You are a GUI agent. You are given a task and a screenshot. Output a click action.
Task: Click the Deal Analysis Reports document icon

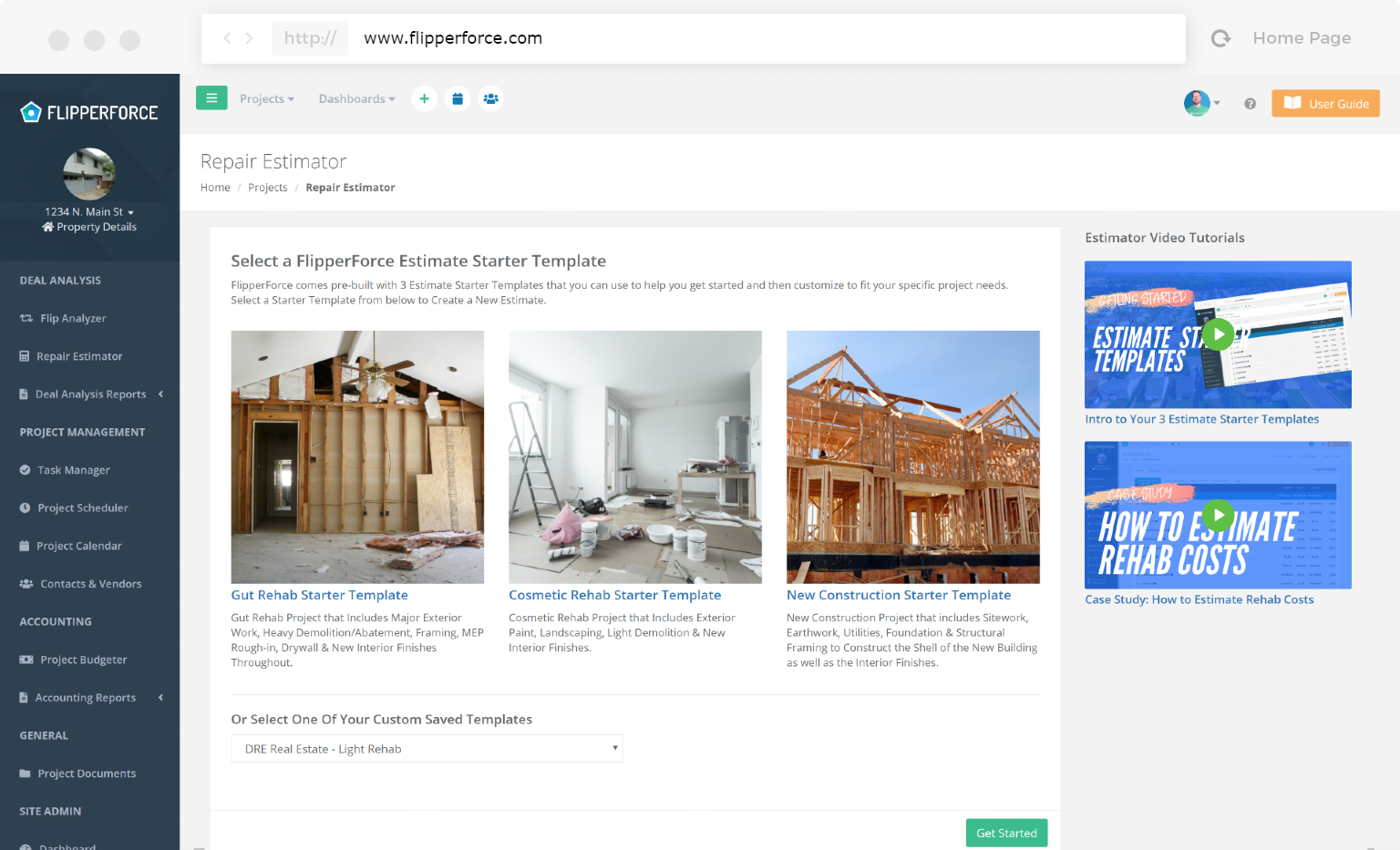(24, 394)
